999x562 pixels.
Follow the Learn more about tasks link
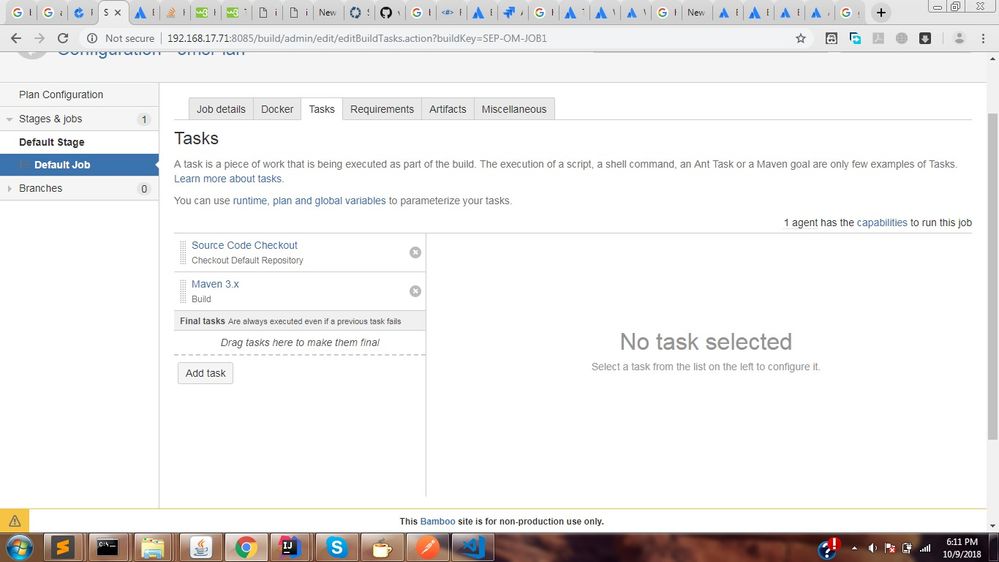(x=229, y=179)
